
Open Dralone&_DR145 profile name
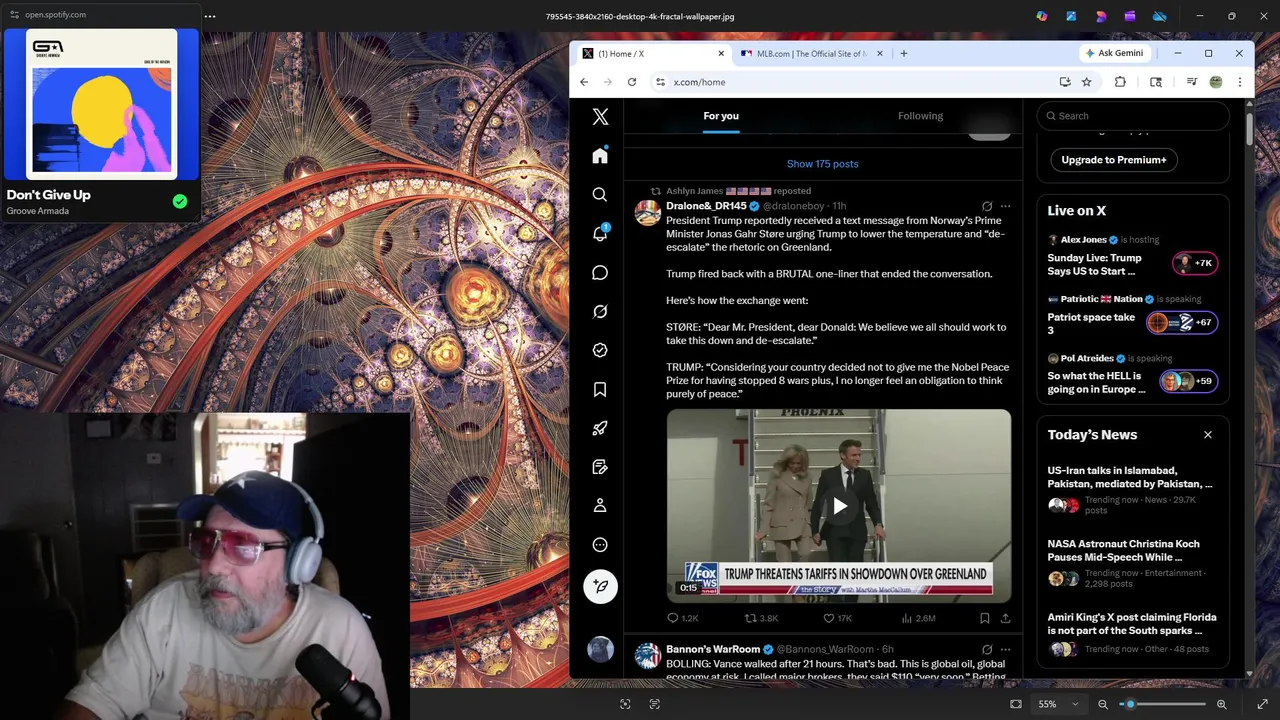pos(706,206)
